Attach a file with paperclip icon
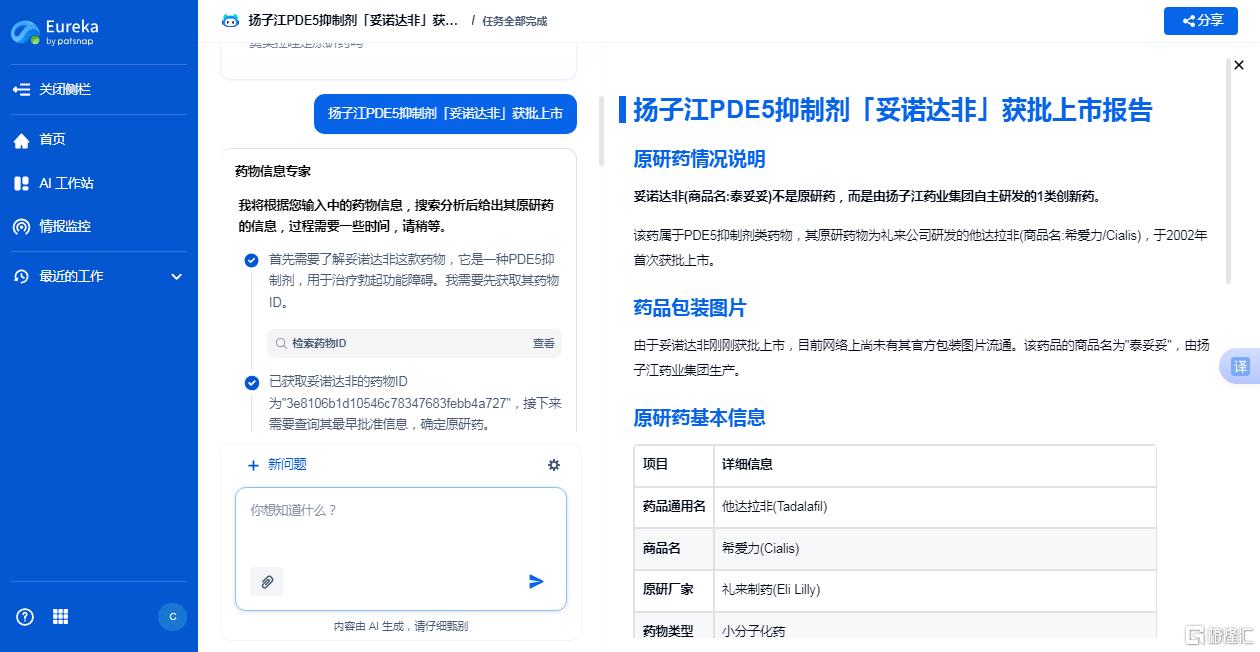The width and height of the screenshot is (1260, 652). click(267, 582)
